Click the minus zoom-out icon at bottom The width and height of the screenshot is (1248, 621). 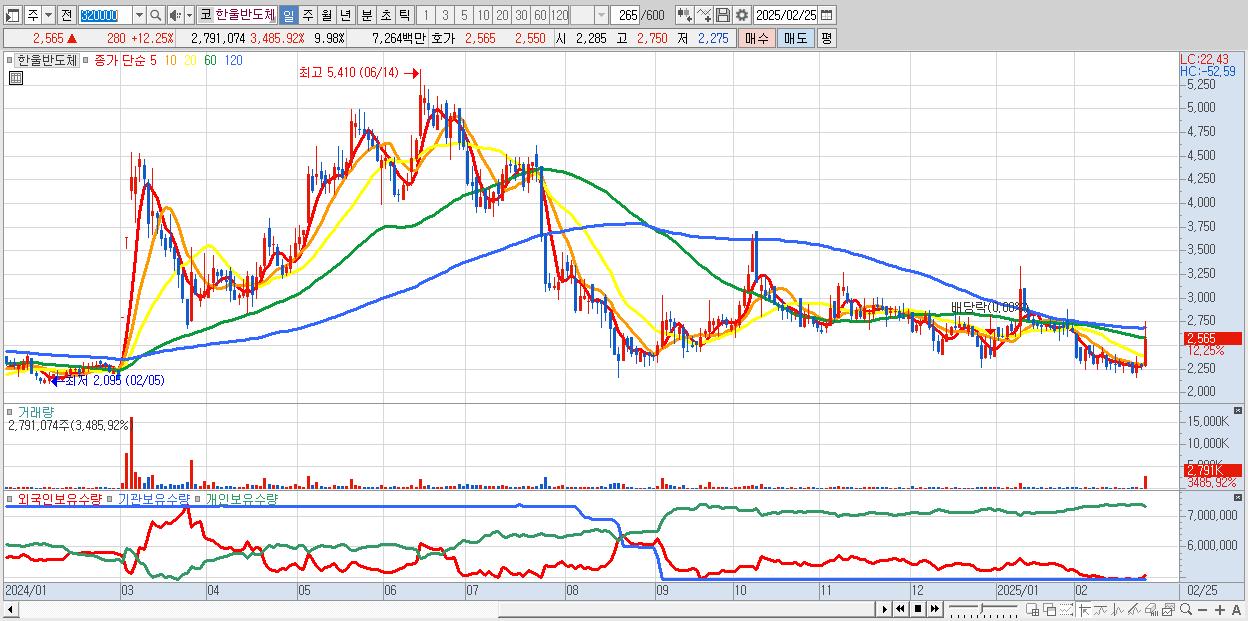pyautogui.click(x=1203, y=609)
